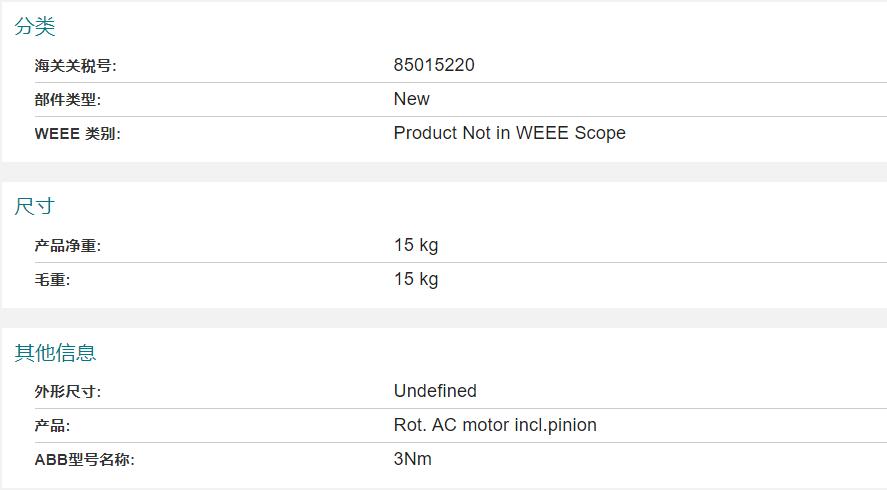Click the 部件类型 label
The width and height of the screenshot is (887, 490).
[x=67, y=100]
